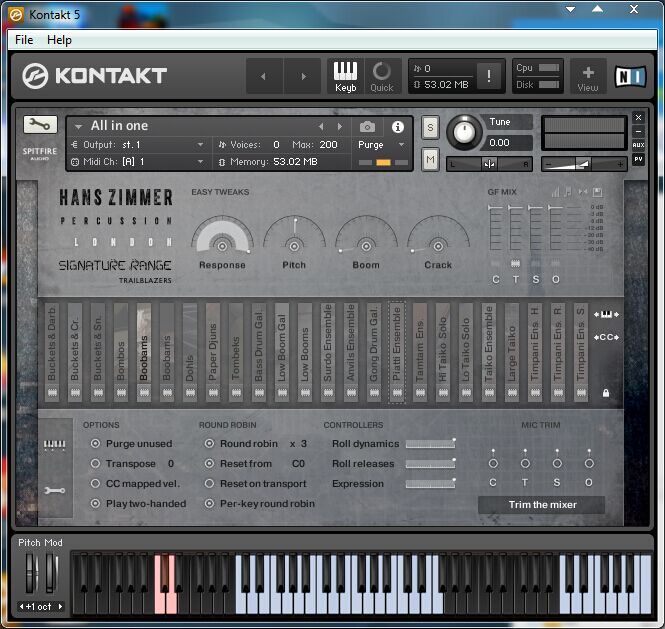Select previous instrument arrow beside All in one
665x629 pixels.
tap(321, 126)
